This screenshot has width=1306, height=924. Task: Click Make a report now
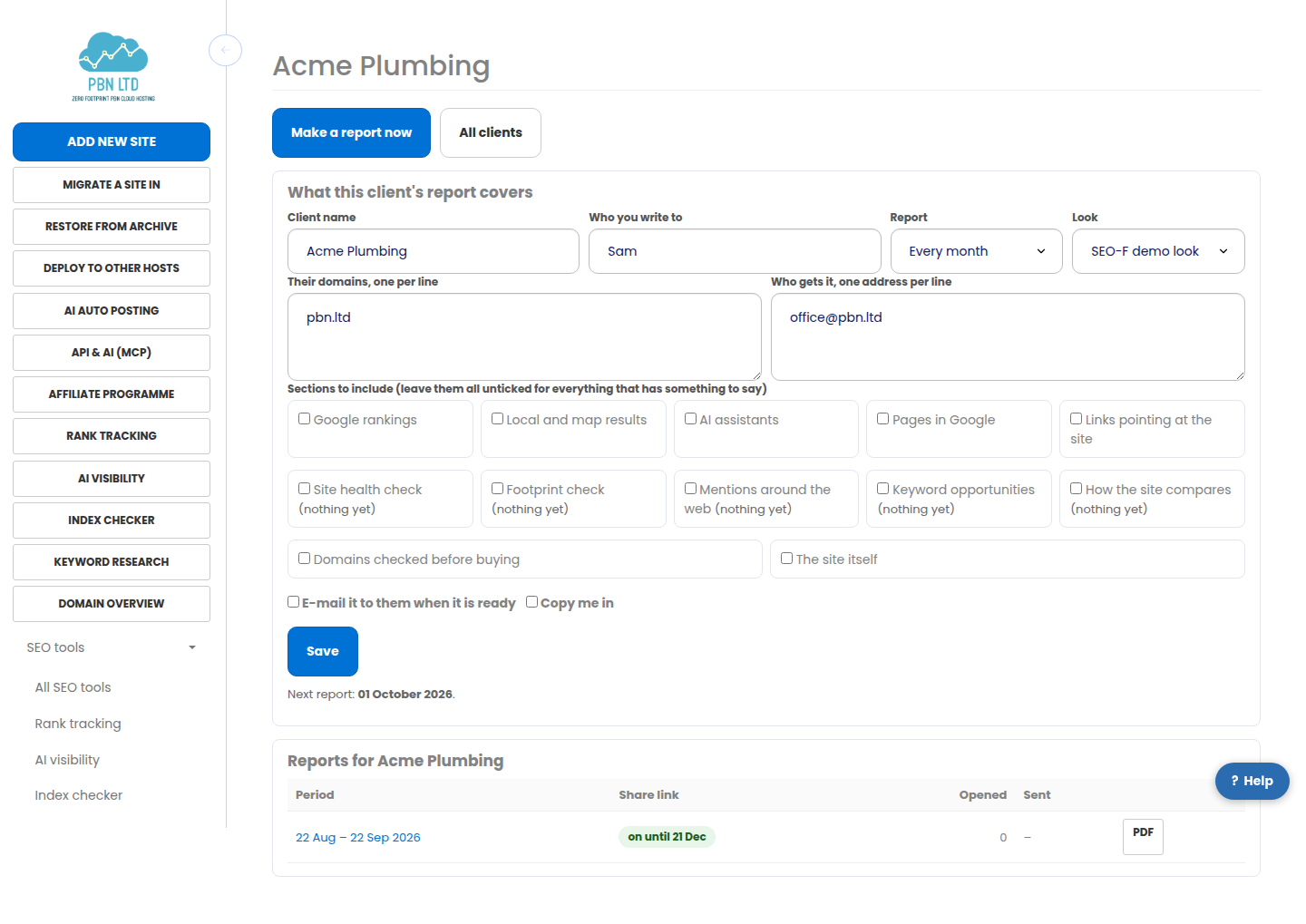351,132
